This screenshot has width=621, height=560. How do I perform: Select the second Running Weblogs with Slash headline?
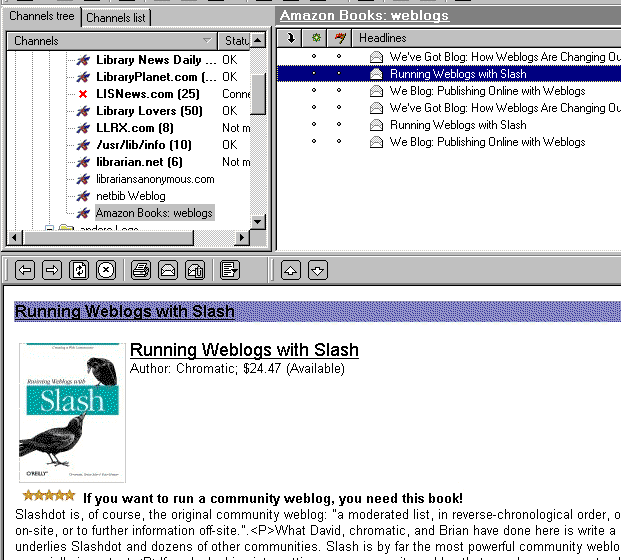pos(458,125)
